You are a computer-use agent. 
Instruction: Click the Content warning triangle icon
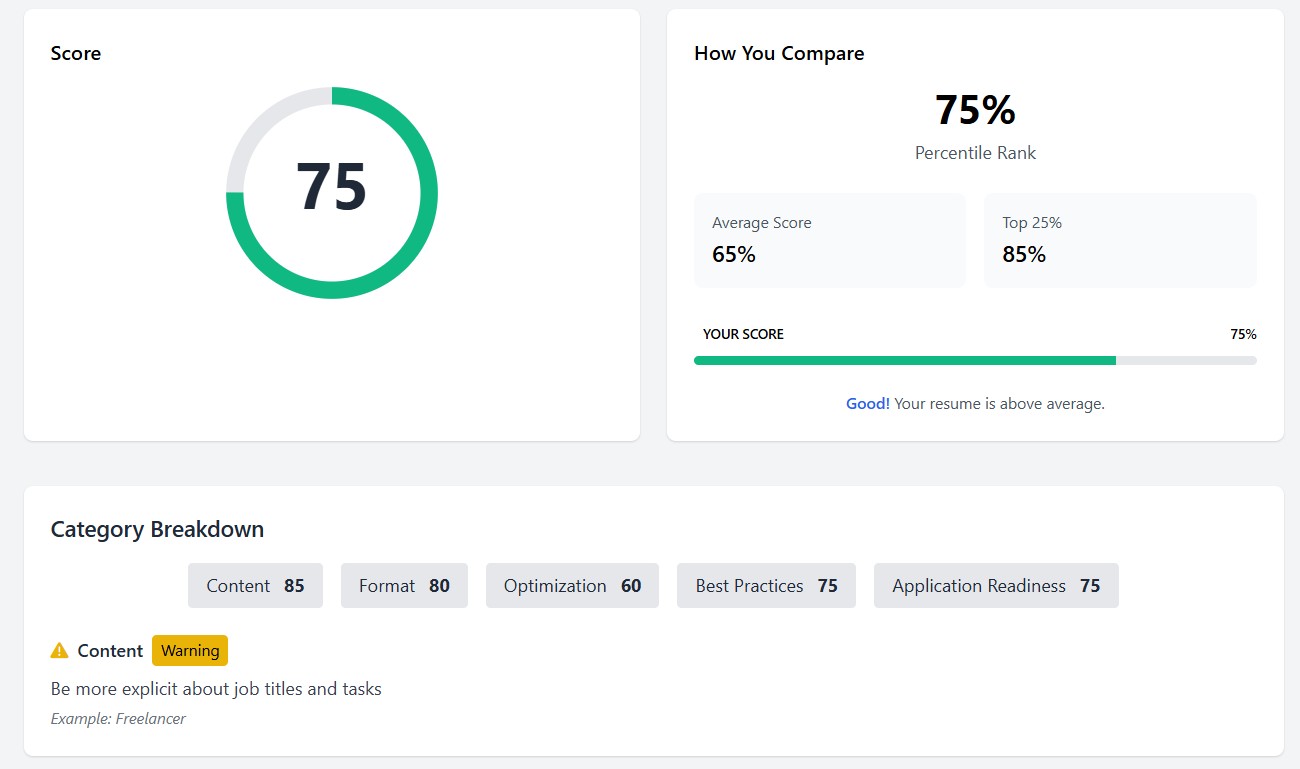pos(59,651)
